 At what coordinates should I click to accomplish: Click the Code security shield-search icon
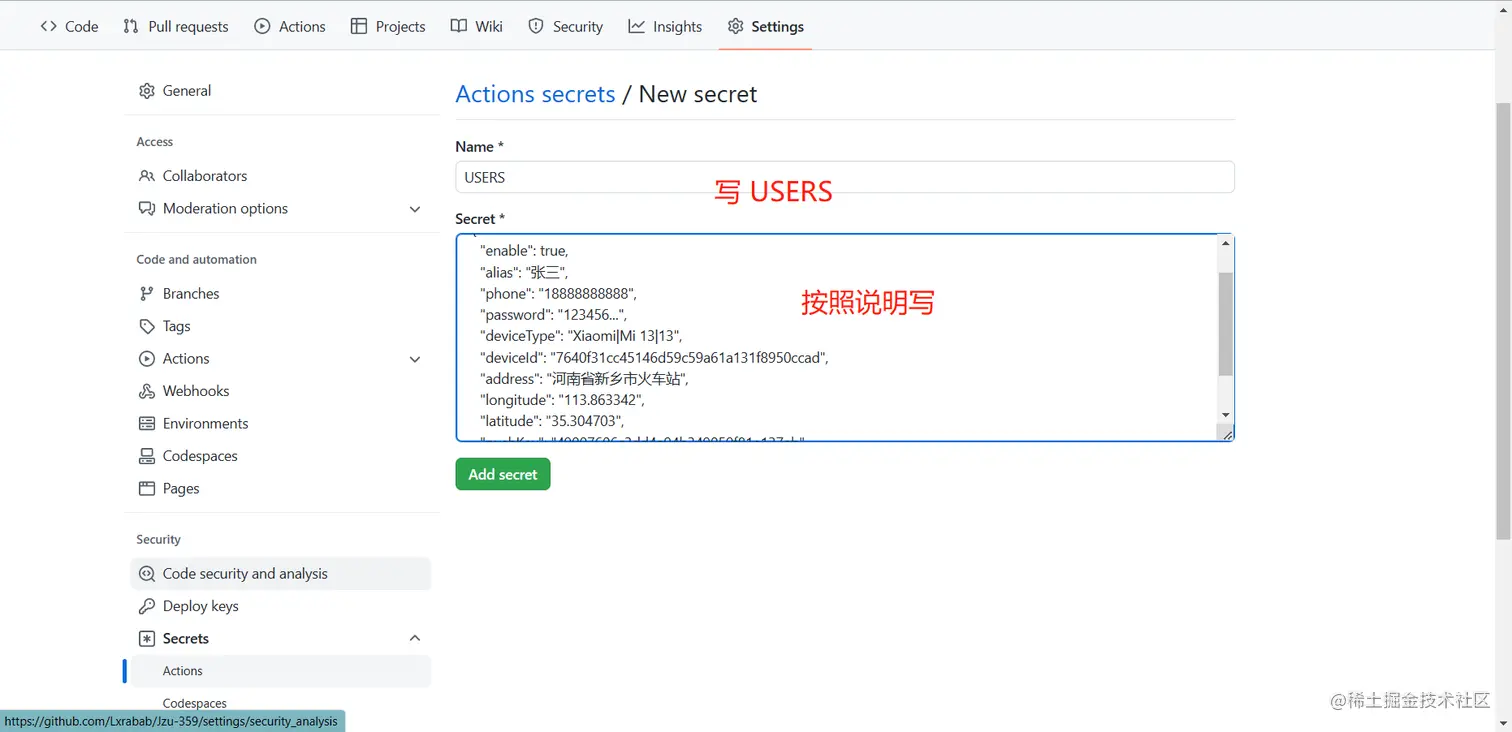[x=147, y=574]
